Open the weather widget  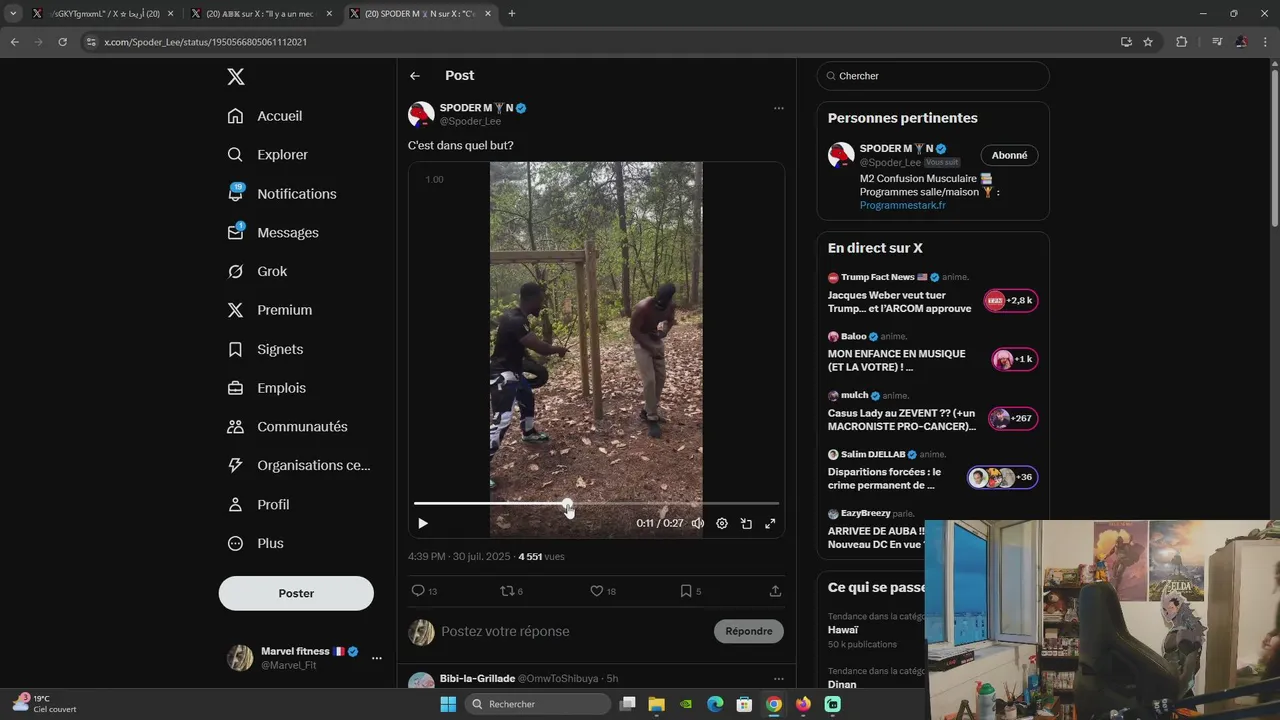45,704
